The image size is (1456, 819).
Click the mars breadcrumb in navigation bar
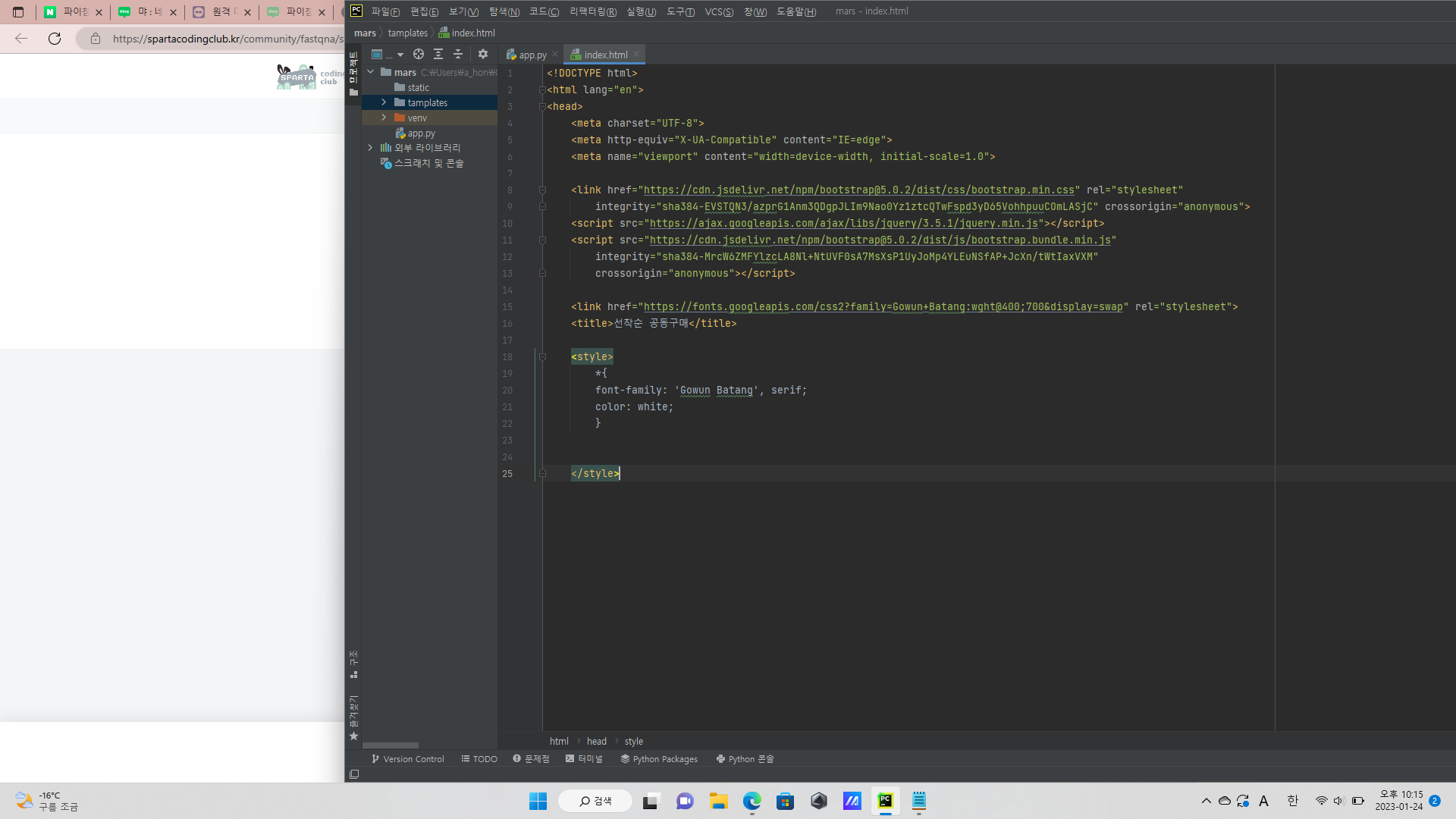tap(365, 33)
